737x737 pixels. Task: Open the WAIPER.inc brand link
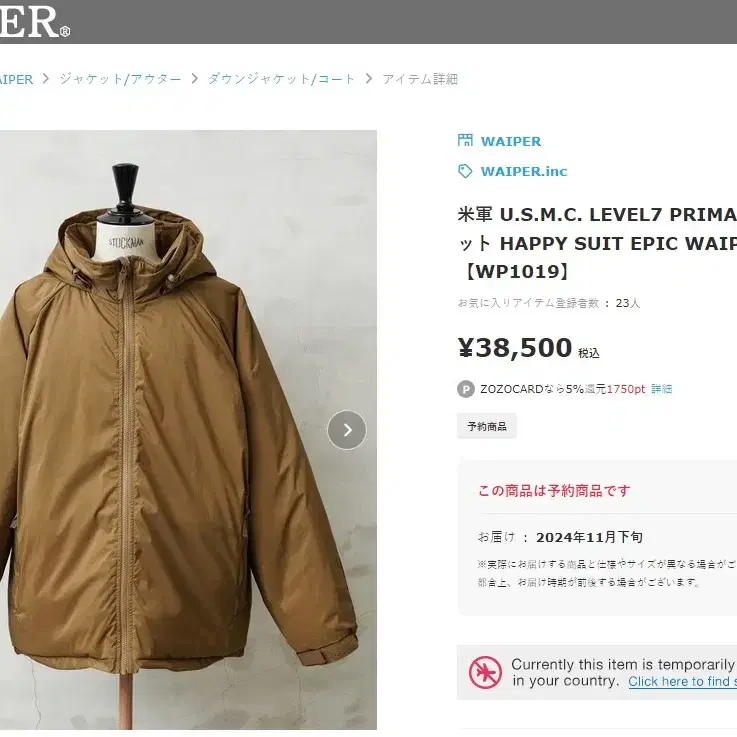coord(524,172)
